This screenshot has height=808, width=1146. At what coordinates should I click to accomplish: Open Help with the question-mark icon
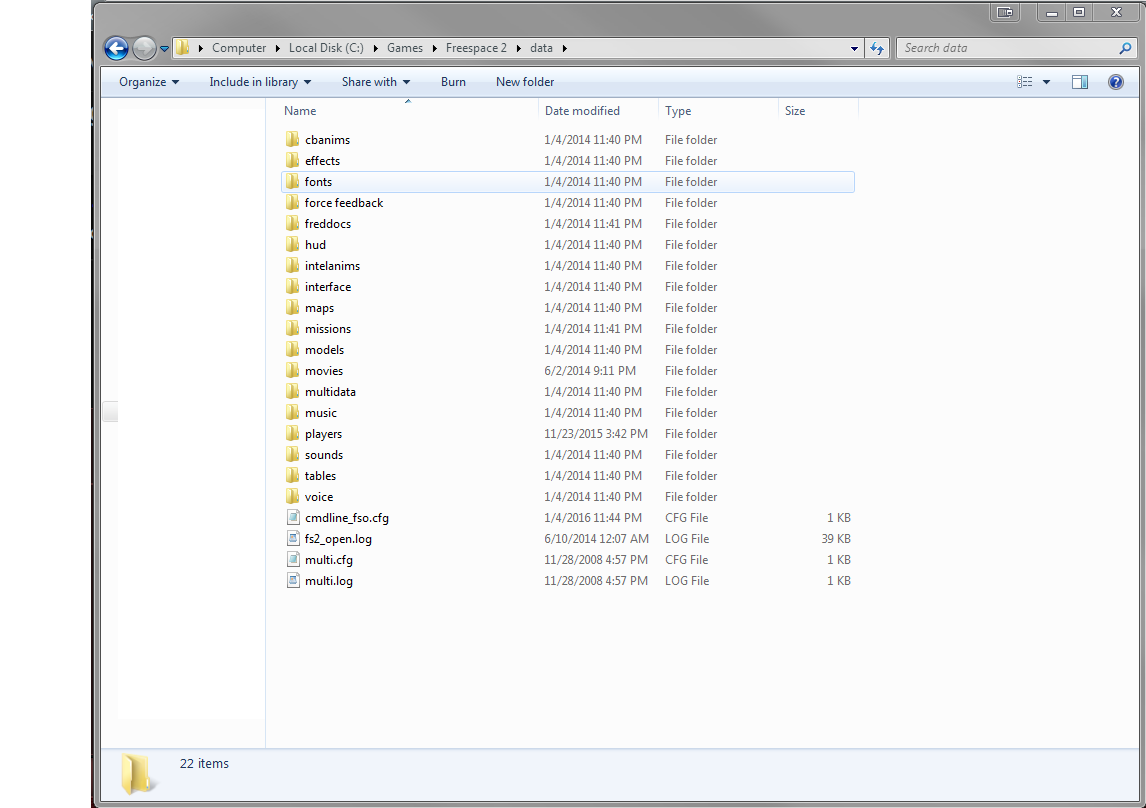1115,82
